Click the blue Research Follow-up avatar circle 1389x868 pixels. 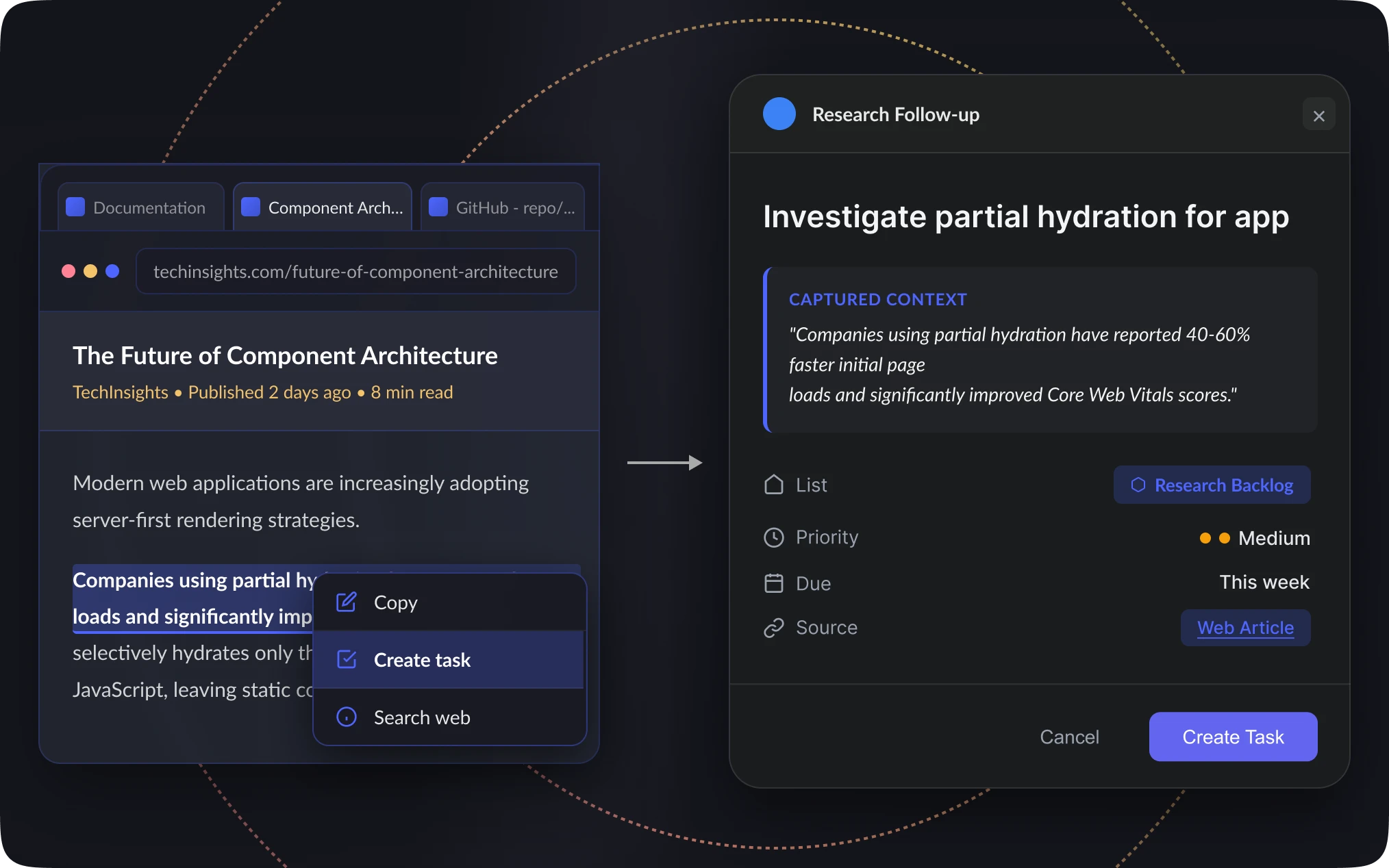(x=779, y=114)
